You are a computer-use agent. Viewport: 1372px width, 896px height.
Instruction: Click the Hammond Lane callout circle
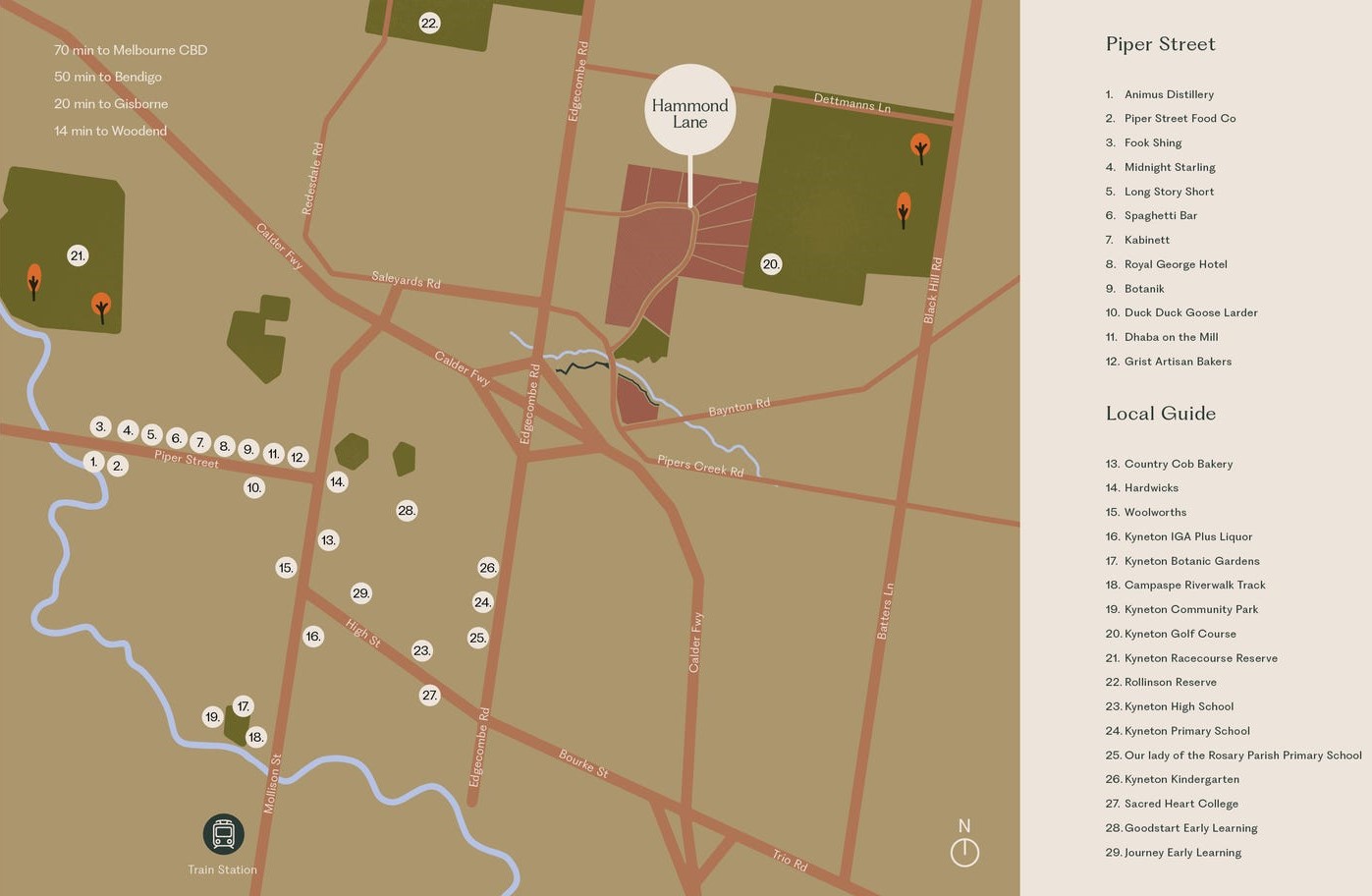[689, 109]
